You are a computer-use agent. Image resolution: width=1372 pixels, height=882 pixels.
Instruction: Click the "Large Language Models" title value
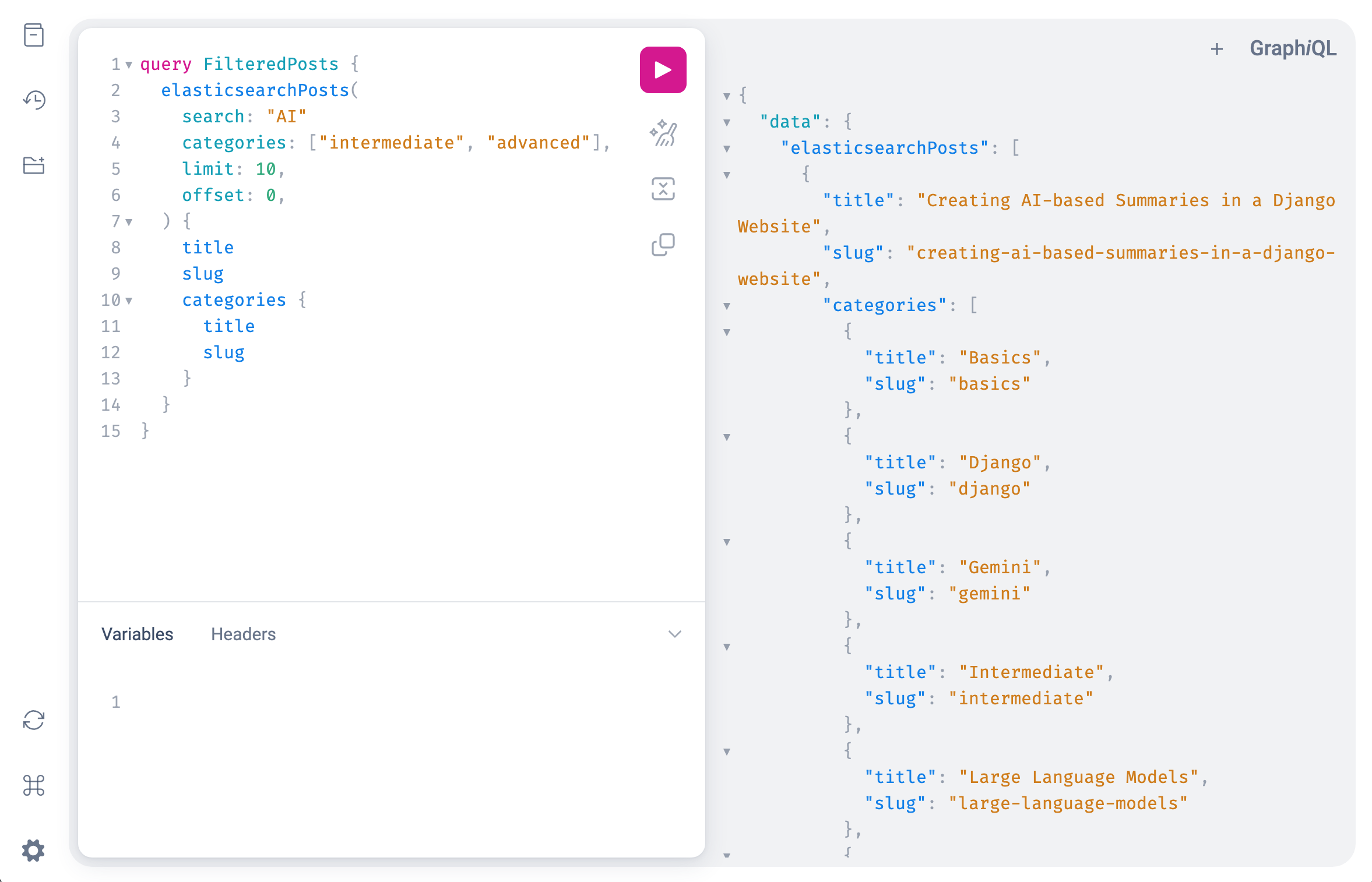click(1079, 777)
